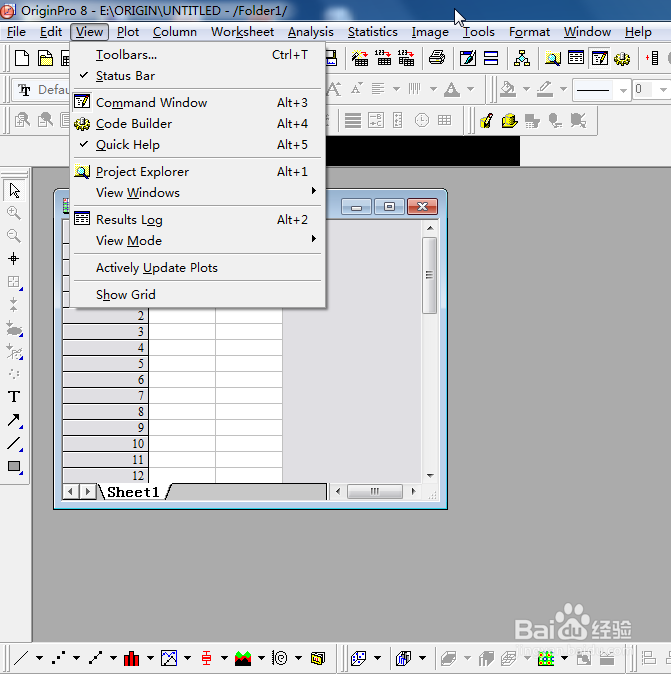
Task: Click the New Project icon
Action: pyautogui.click(x=22, y=58)
